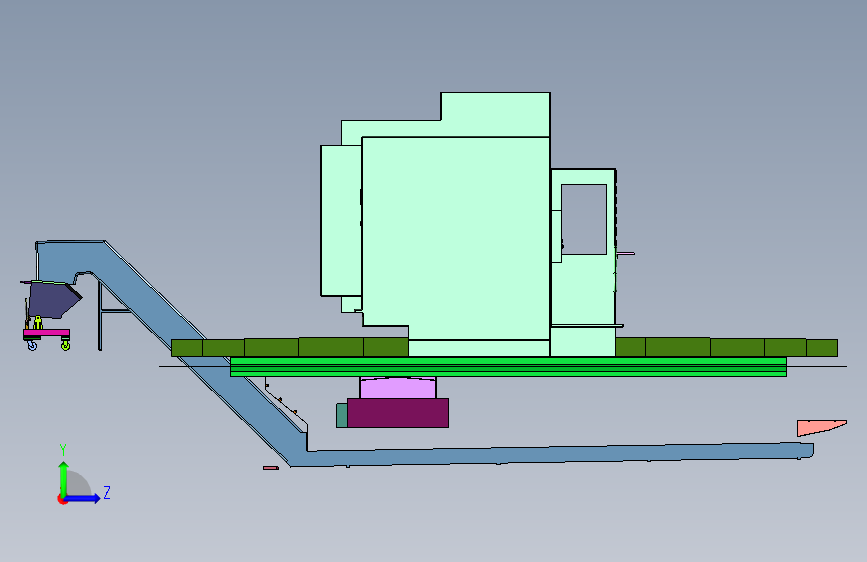Pick the leftmost olive-green block
Viewport: 867px width, 562px height.
[x=187, y=348]
